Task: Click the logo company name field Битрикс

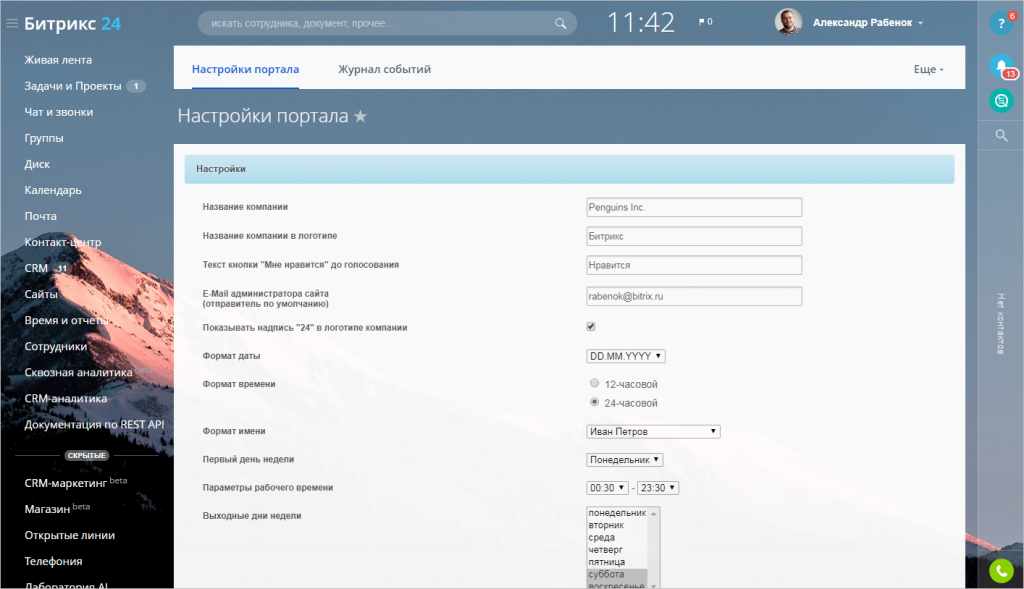Action: click(x=694, y=236)
